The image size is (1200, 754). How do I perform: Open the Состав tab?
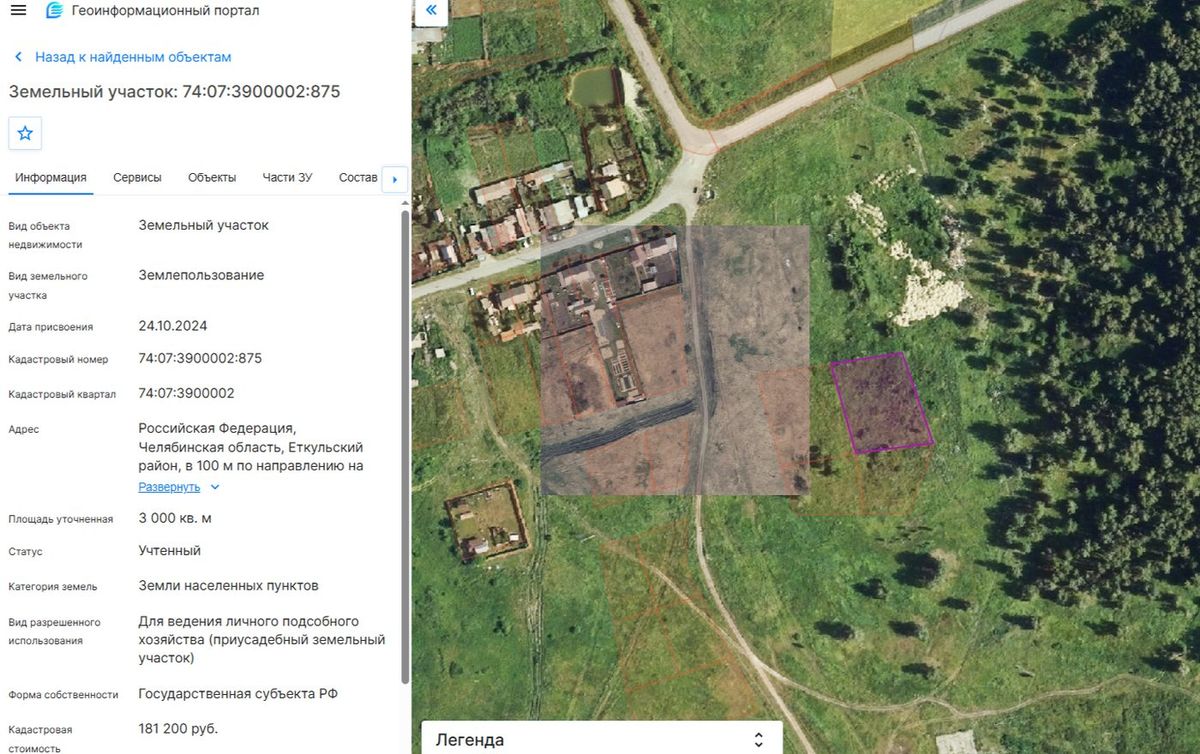pos(358,178)
